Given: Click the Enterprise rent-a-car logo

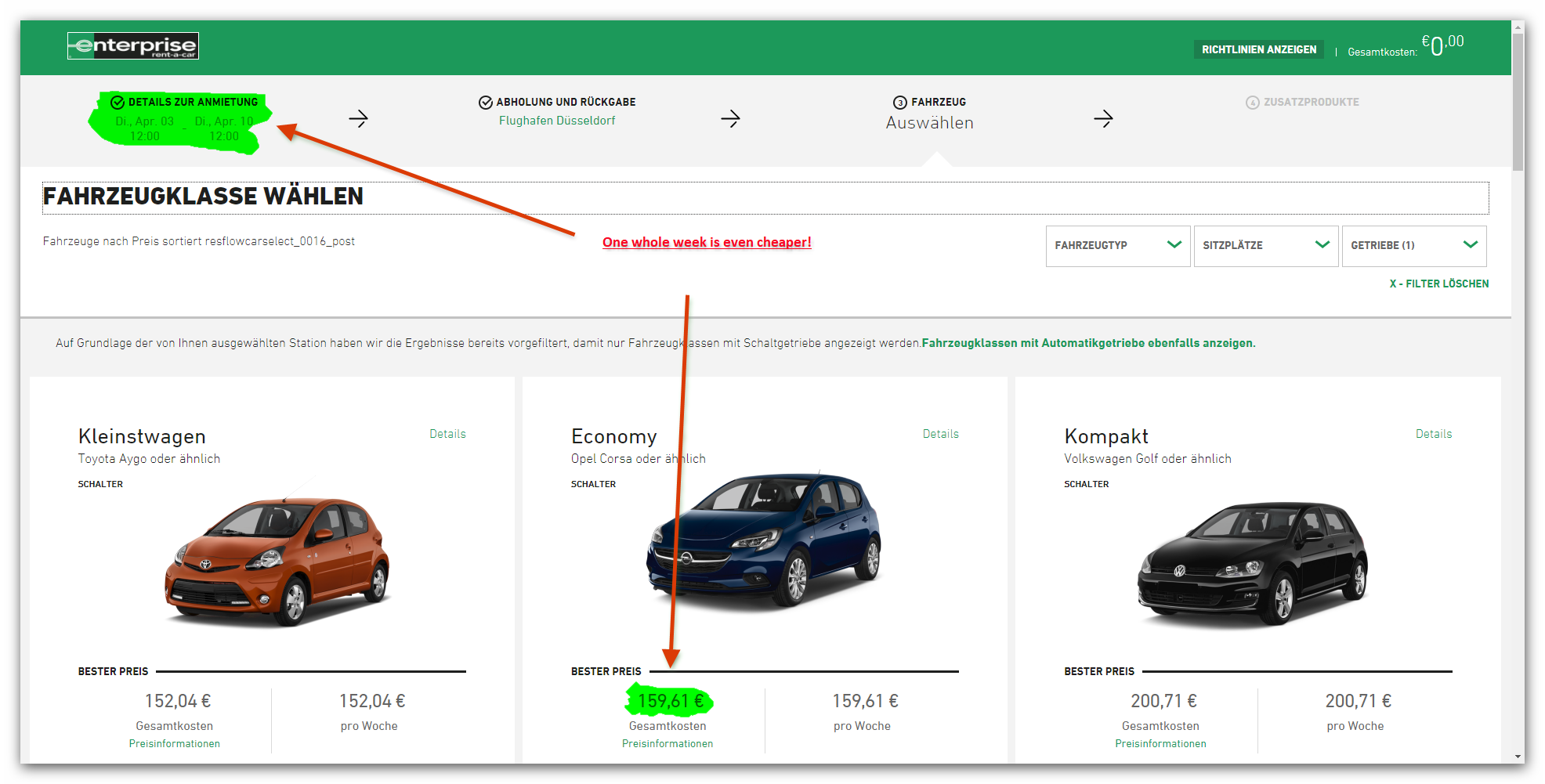Looking at the screenshot, I should pyautogui.click(x=132, y=46).
